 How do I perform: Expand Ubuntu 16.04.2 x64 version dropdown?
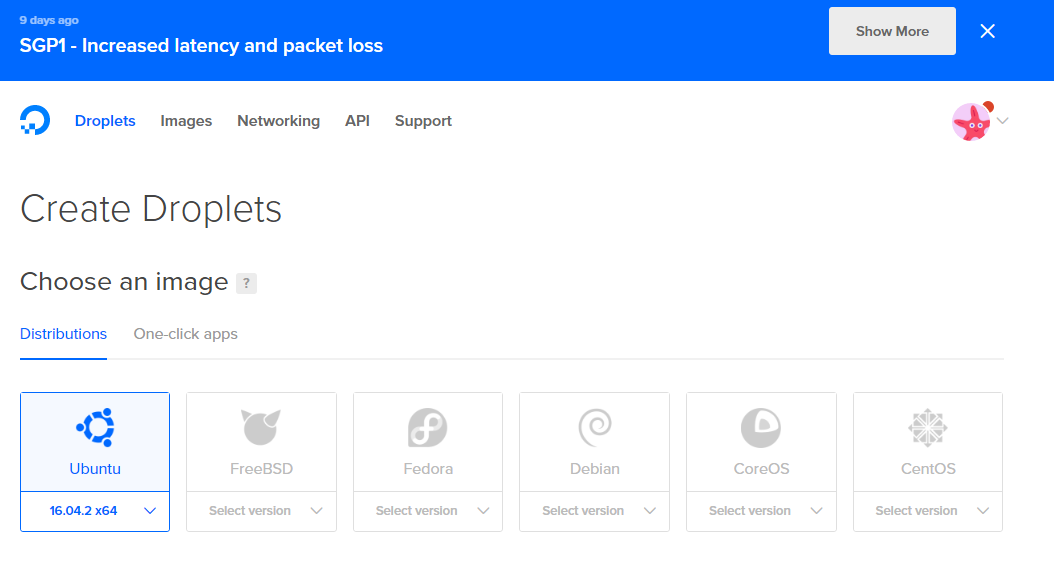95,511
